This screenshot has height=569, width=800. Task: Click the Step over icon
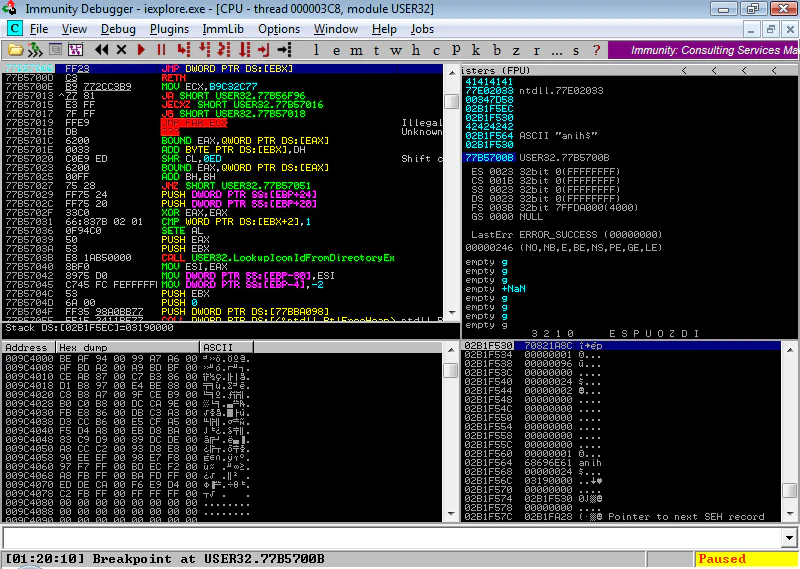click(205, 50)
